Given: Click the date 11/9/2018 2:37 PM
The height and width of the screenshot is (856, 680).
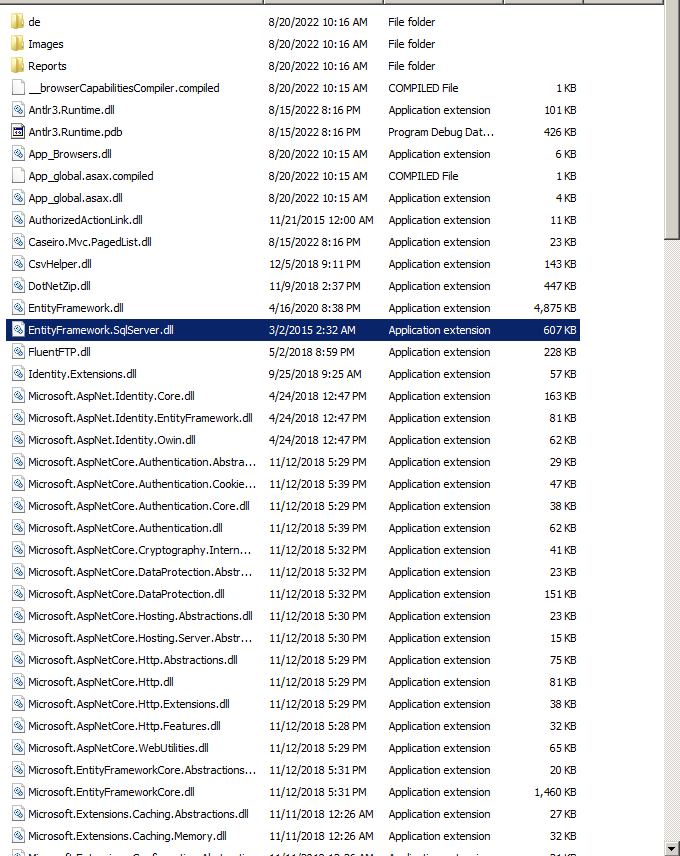Looking at the screenshot, I should [x=314, y=286].
